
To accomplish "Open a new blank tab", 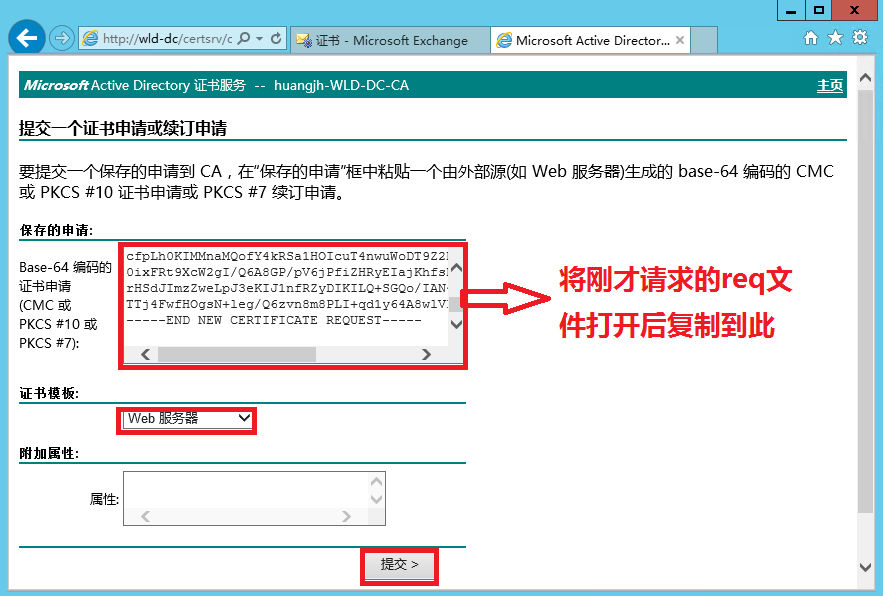I will [704, 40].
